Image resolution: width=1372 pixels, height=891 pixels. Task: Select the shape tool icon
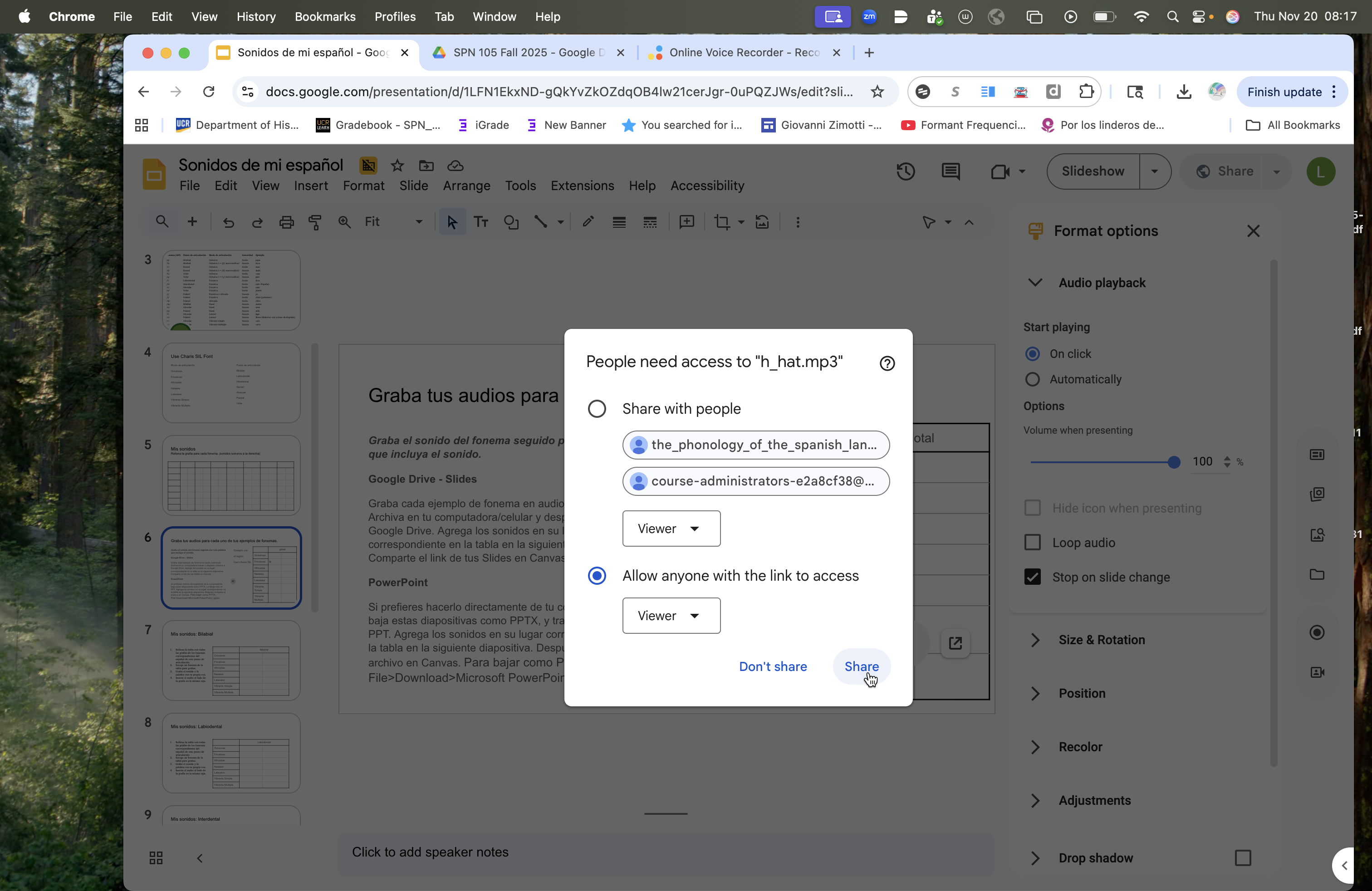511,222
